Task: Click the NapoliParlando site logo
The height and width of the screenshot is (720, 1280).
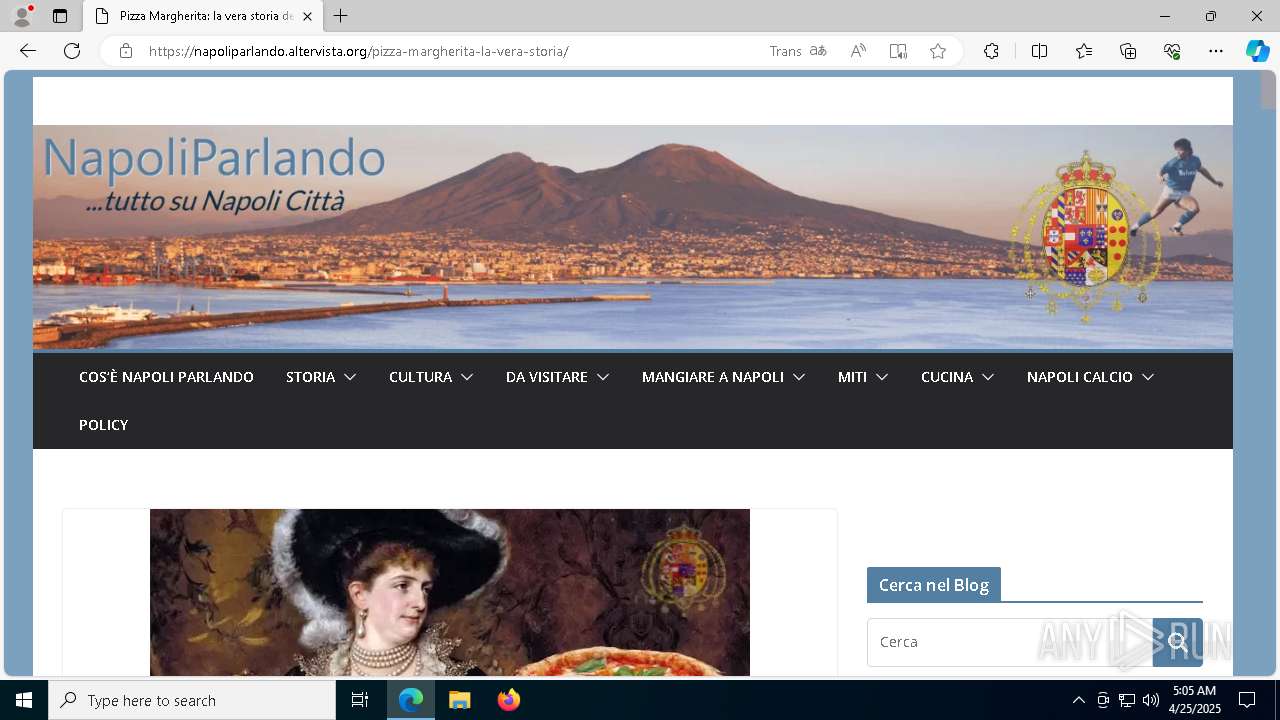Action: [214, 173]
